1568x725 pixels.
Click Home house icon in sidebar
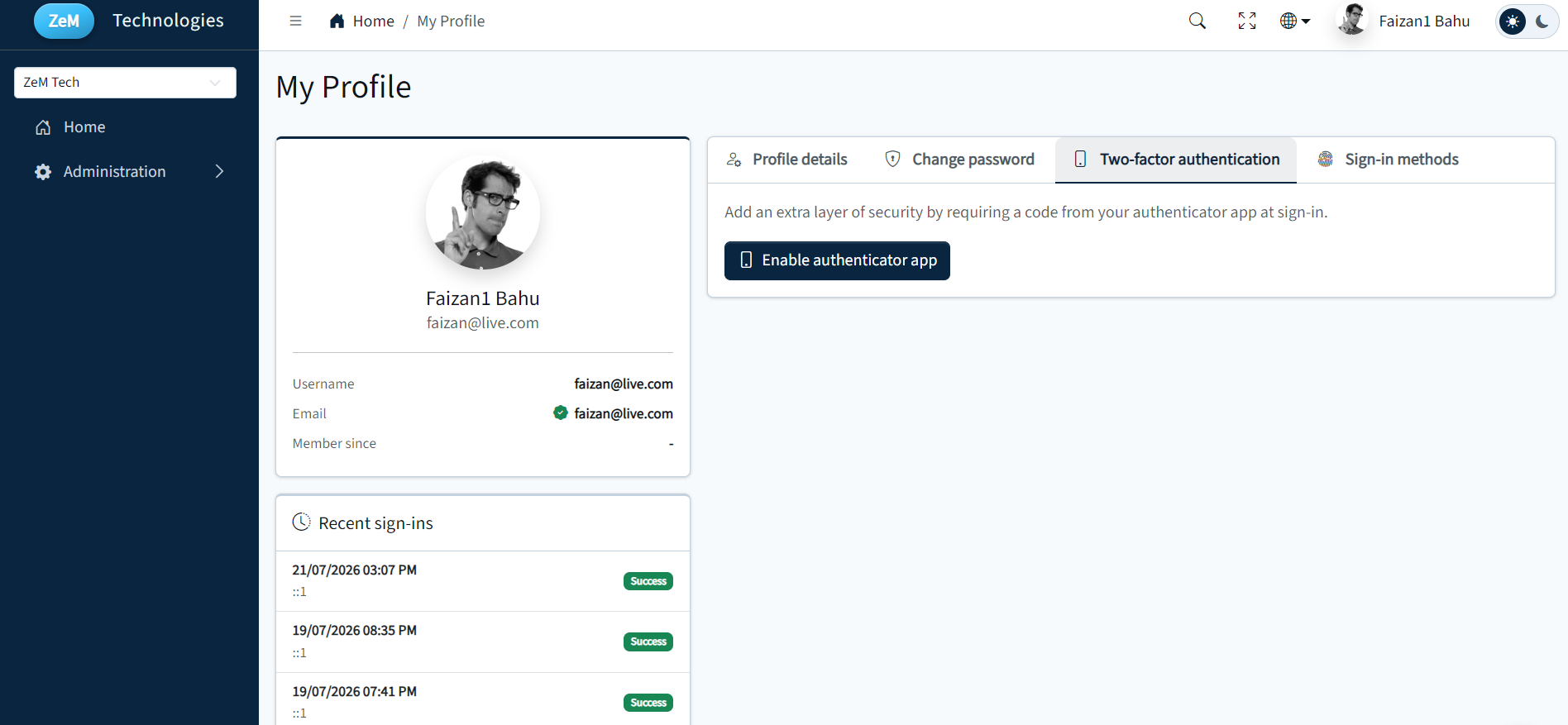tap(43, 127)
